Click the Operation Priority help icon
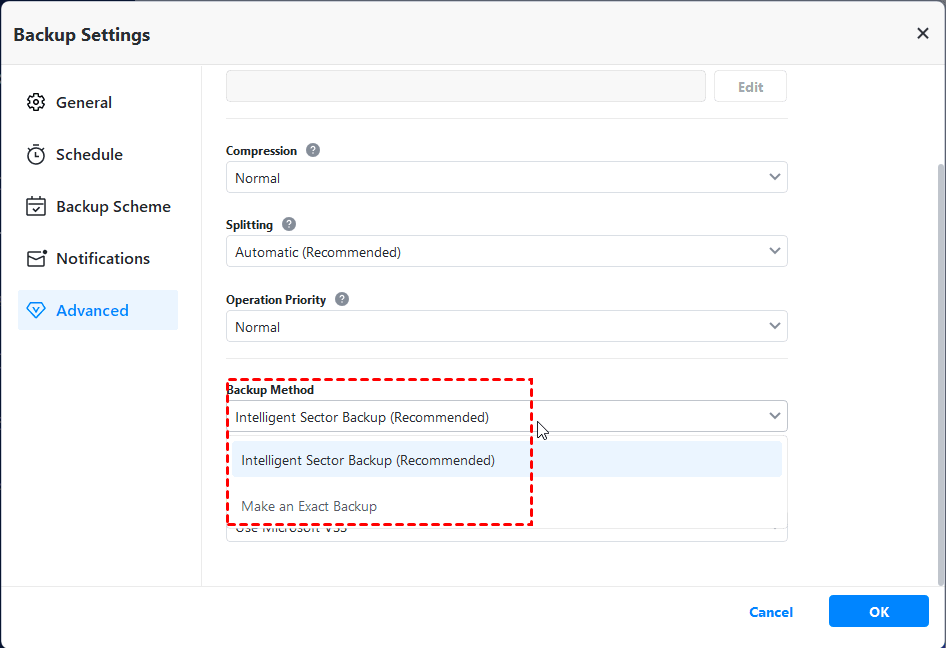Screen dimensions: 946x648 (x=342, y=299)
